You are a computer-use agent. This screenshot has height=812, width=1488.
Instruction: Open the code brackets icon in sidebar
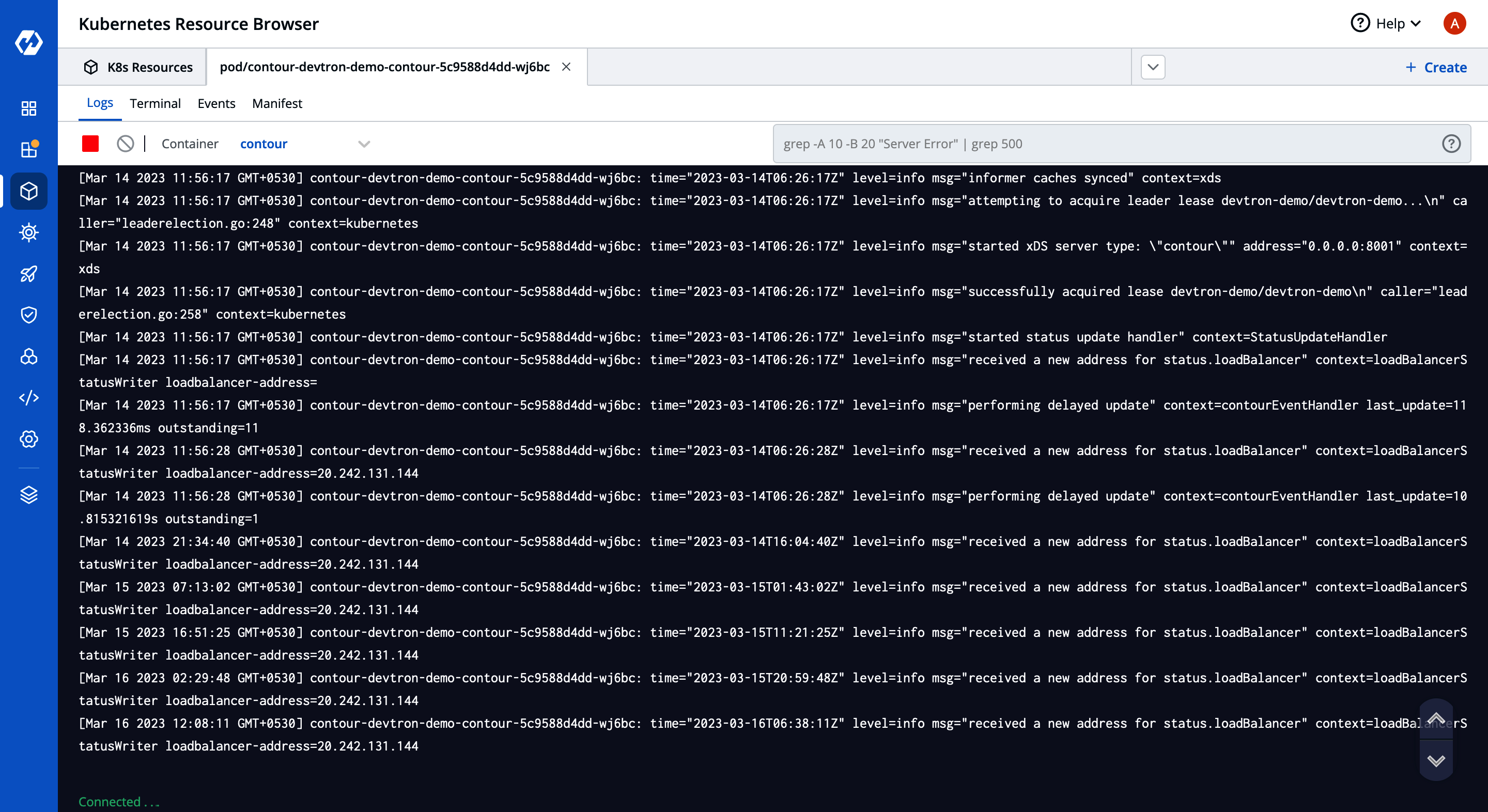[29, 398]
